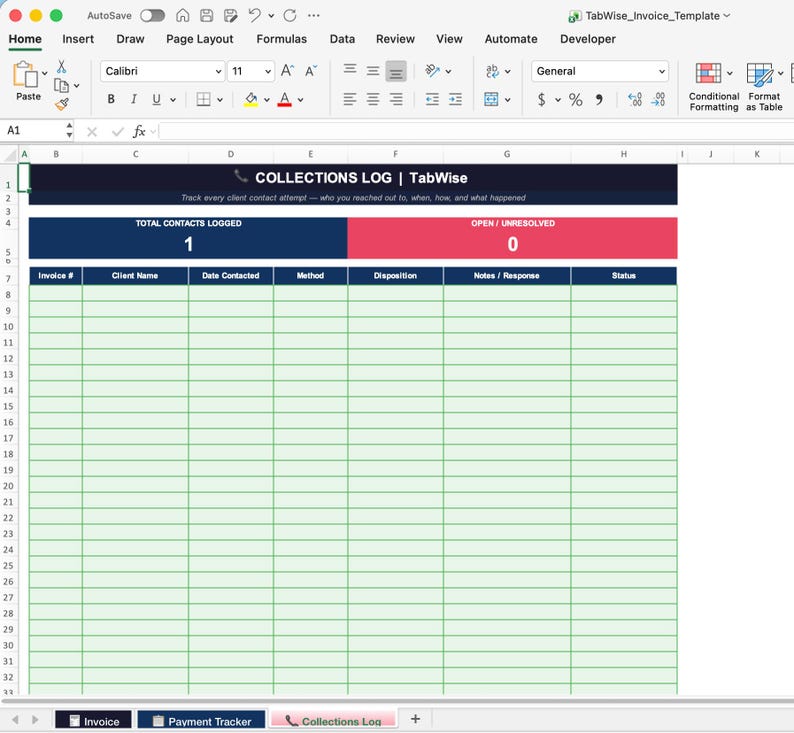This screenshot has height=733, width=794.
Task: Click the Undo arrow icon
Action: click(x=255, y=16)
